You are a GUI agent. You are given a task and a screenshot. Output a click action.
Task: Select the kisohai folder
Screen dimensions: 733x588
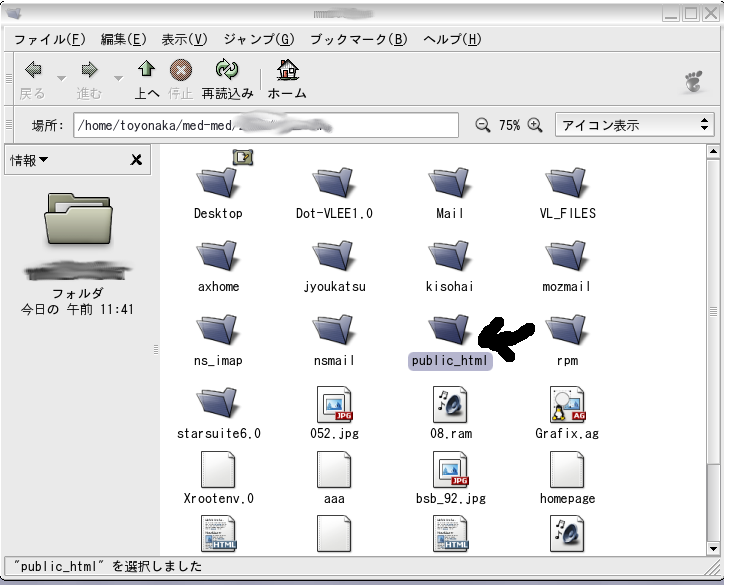click(450, 255)
